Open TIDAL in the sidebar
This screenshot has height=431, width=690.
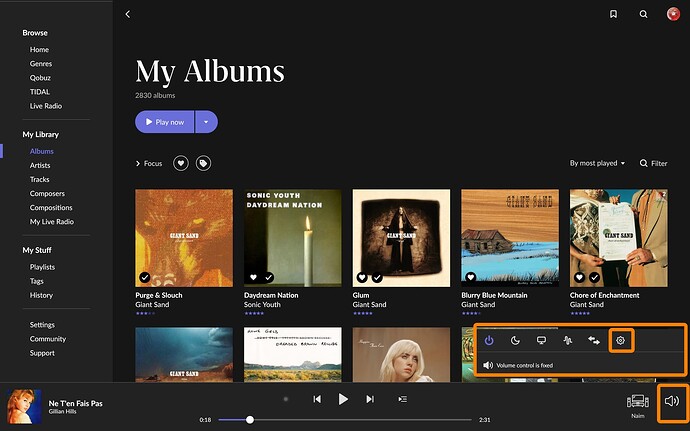pyautogui.click(x=40, y=92)
